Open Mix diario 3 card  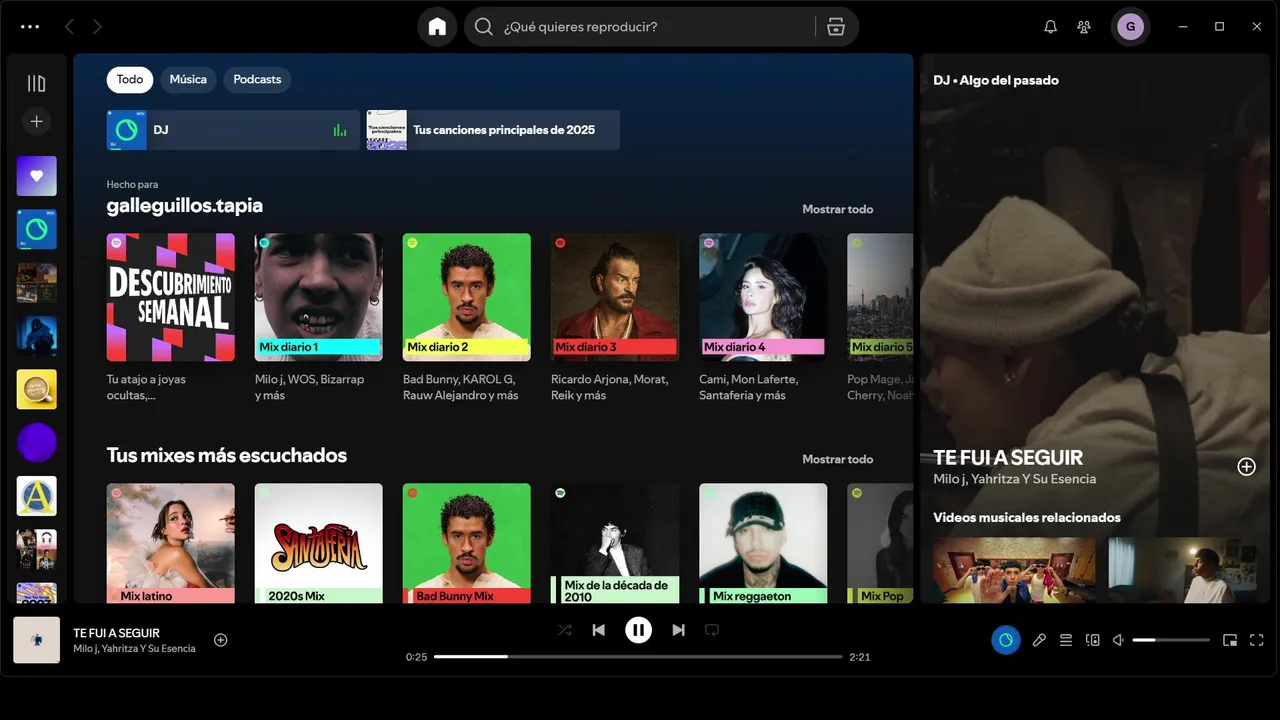pos(615,318)
